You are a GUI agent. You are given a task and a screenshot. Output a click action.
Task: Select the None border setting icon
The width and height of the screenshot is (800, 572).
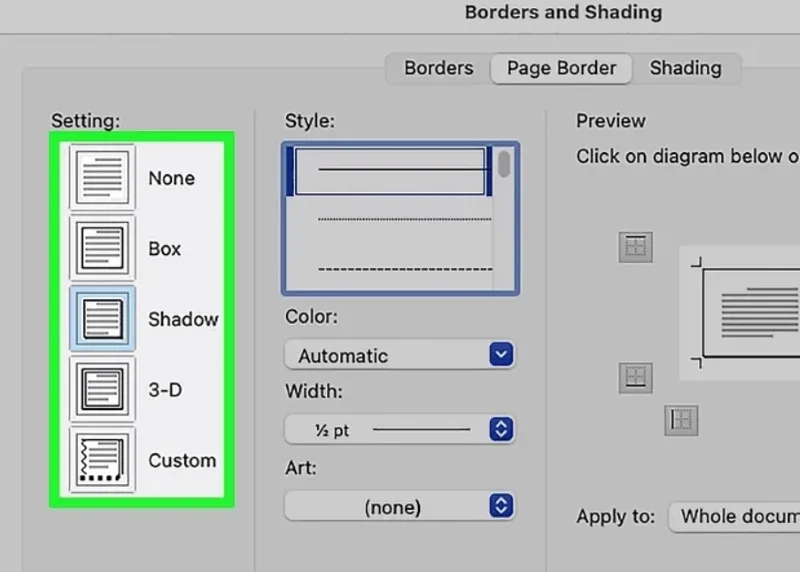coord(102,177)
